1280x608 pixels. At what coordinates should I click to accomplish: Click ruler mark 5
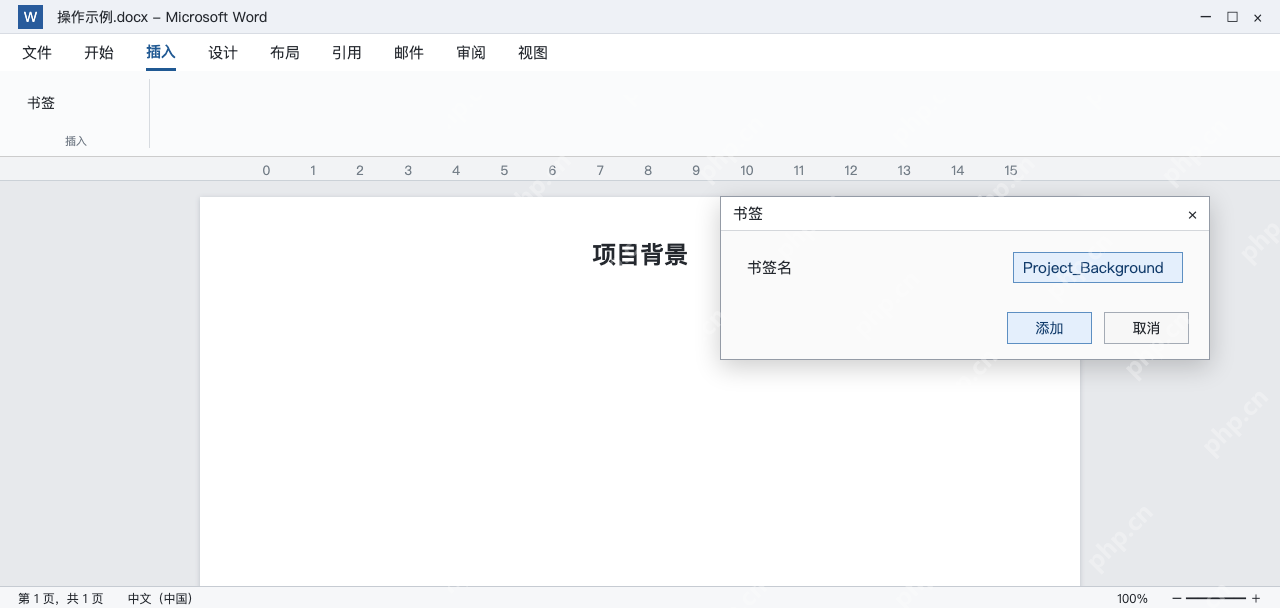(504, 170)
